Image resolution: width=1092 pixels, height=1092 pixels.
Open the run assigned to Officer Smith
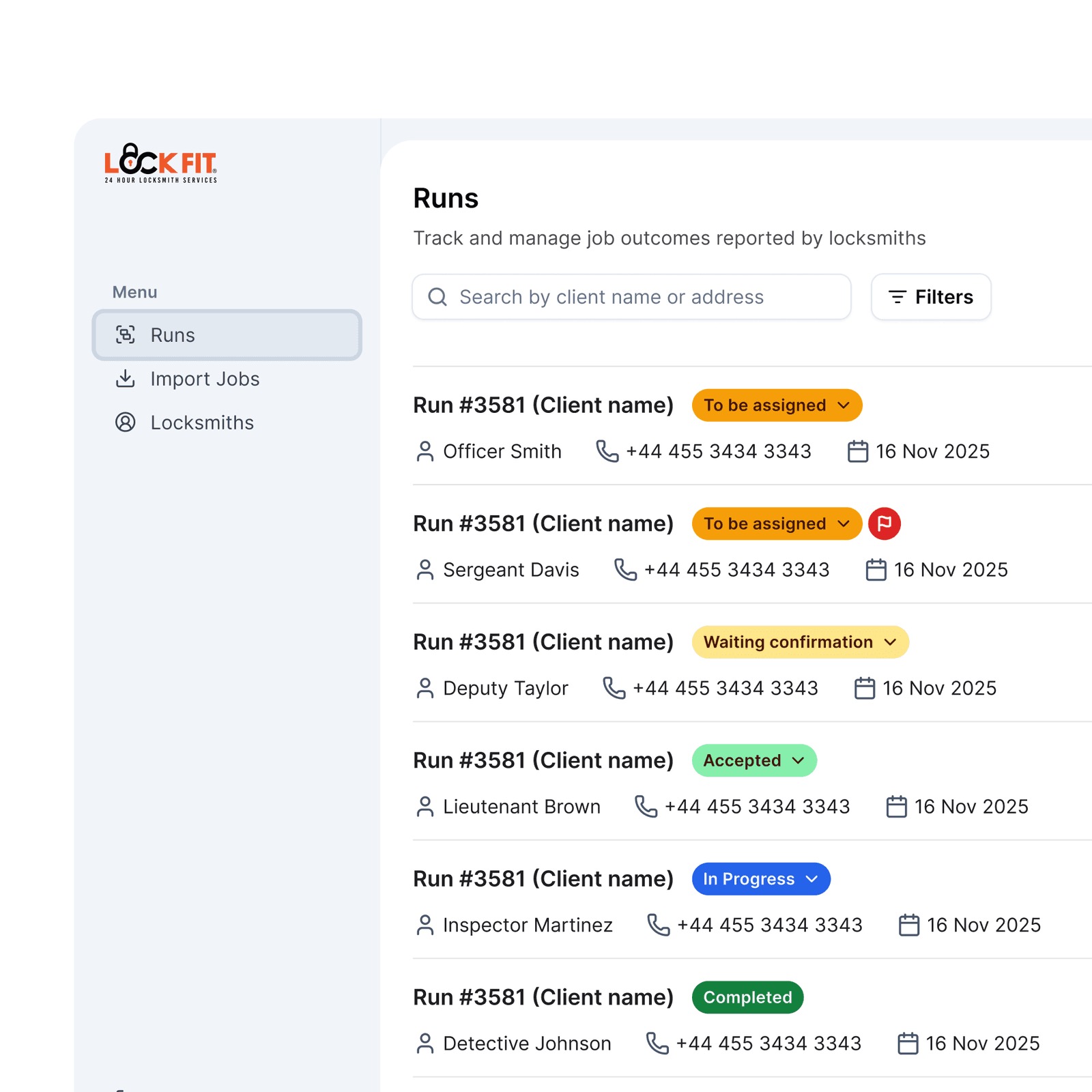pyautogui.click(x=543, y=405)
